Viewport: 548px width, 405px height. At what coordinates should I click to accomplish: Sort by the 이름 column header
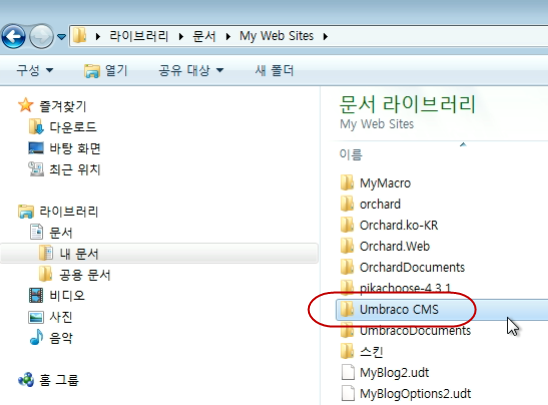coord(351,154)
